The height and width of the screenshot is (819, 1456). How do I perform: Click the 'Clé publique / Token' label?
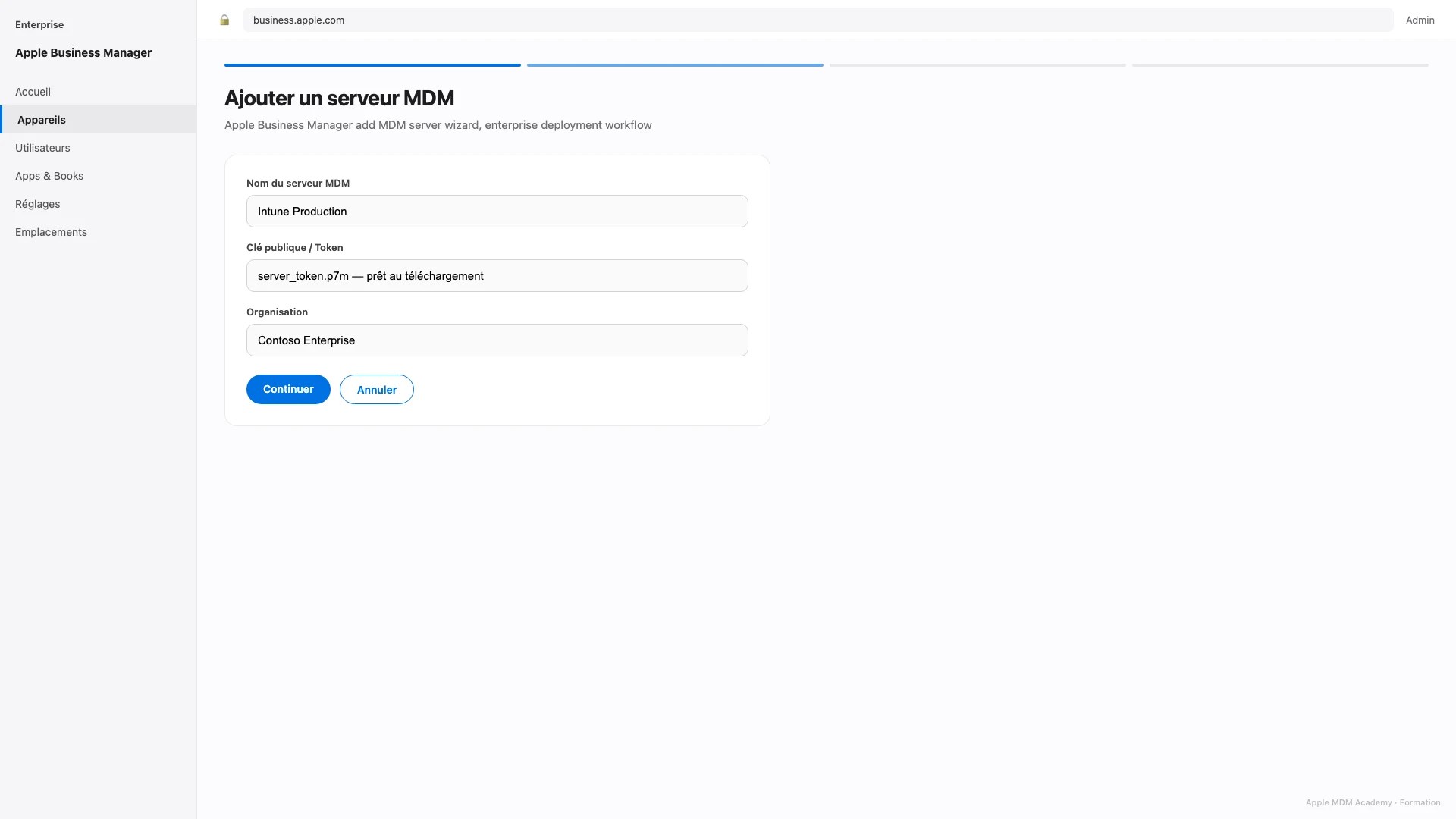coord(295,248)
